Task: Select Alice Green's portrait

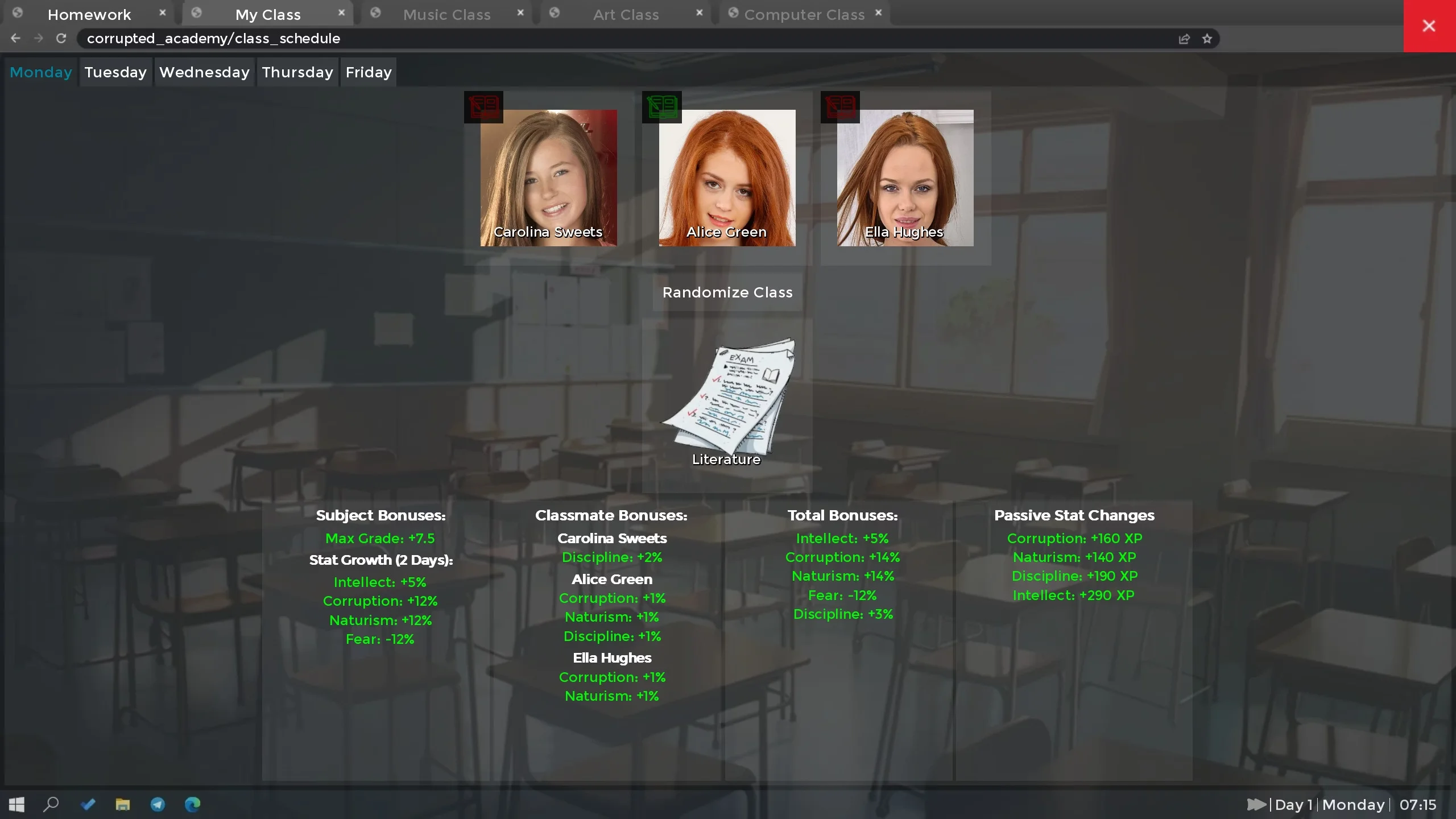Action: [727, 177]
